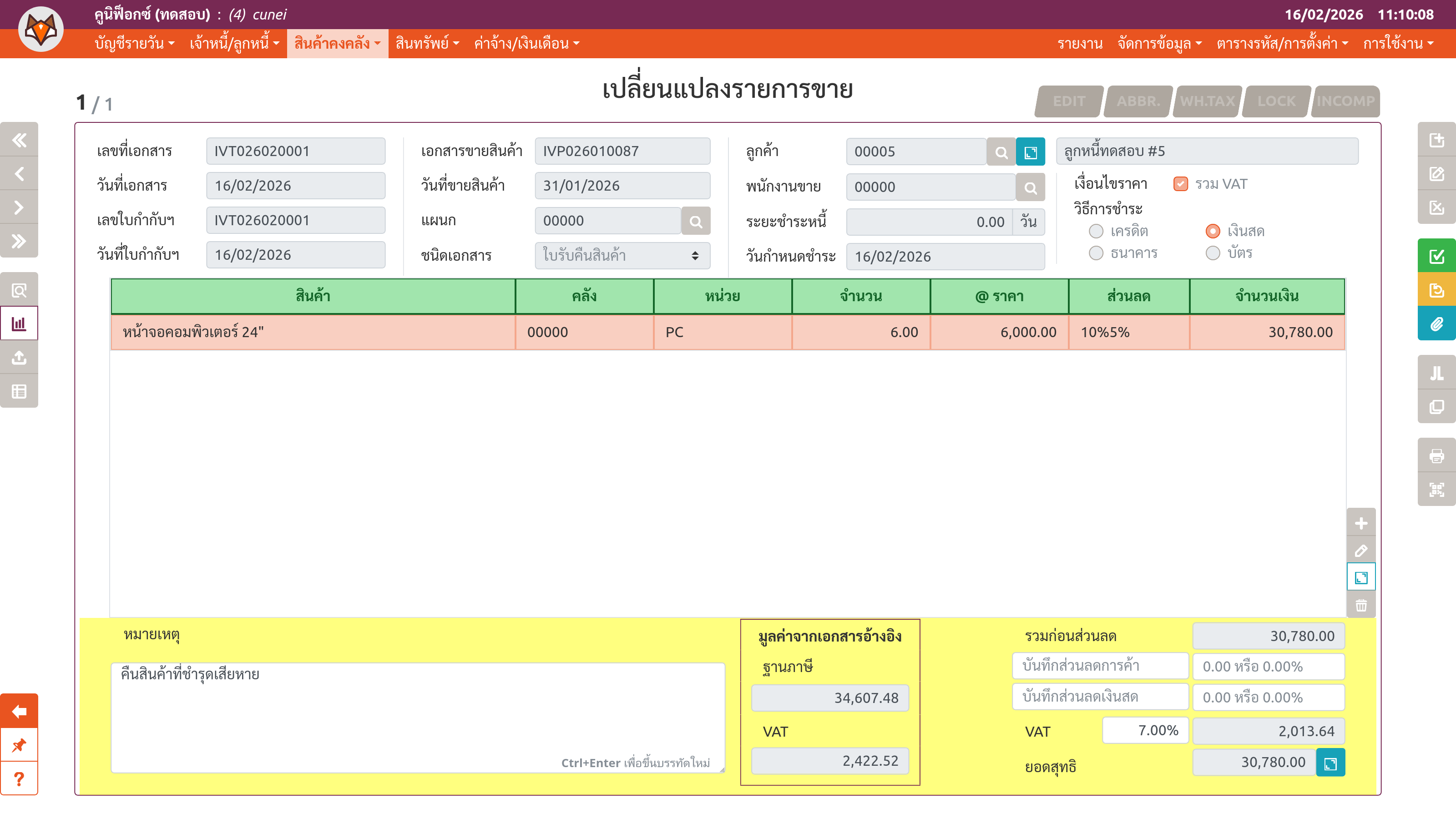Click the หมายเหตุ remarks text area
1456x819 pixels.
point(417,717)
